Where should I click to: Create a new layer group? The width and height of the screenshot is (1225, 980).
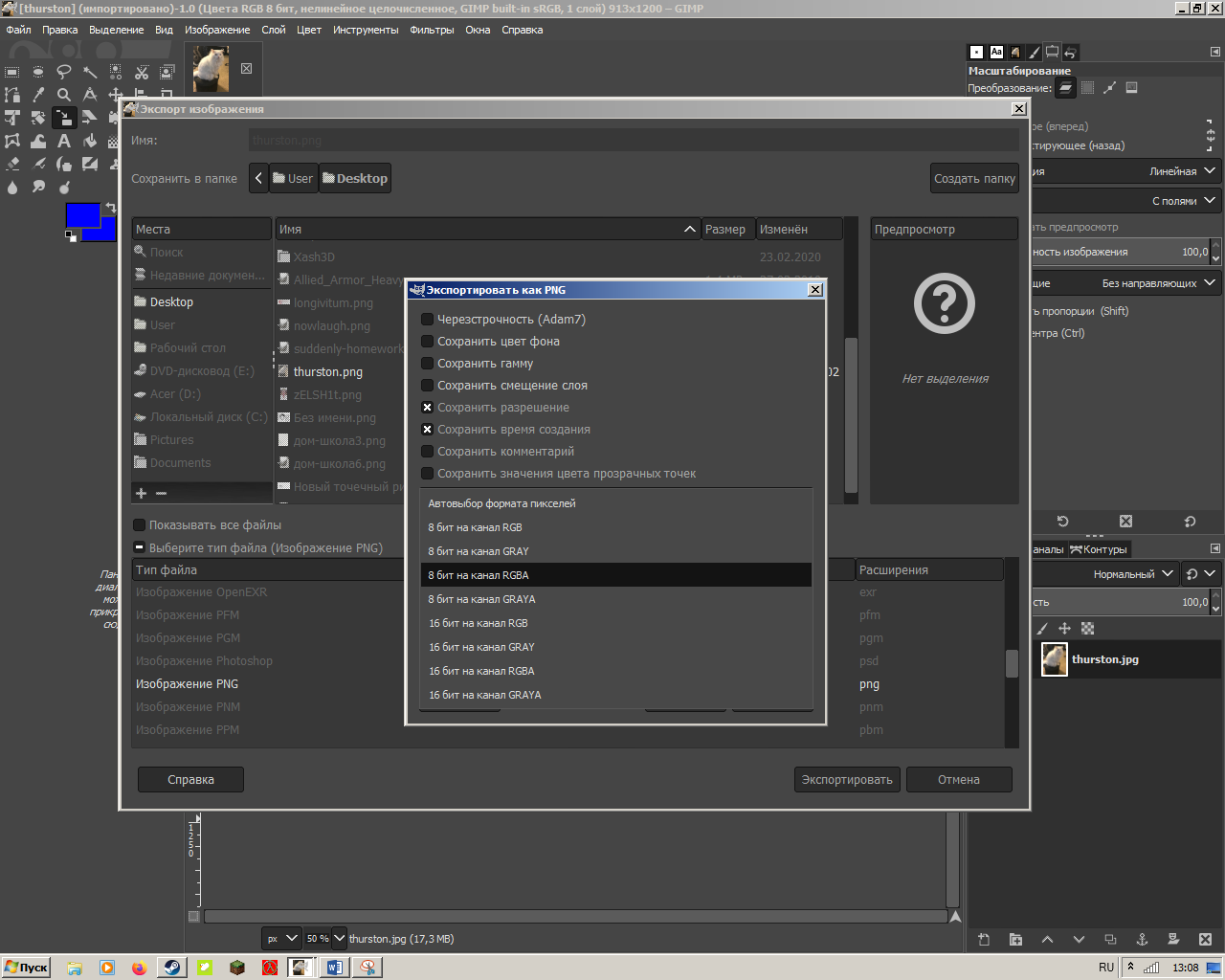pyautogui.click(x=1015, y=940)
